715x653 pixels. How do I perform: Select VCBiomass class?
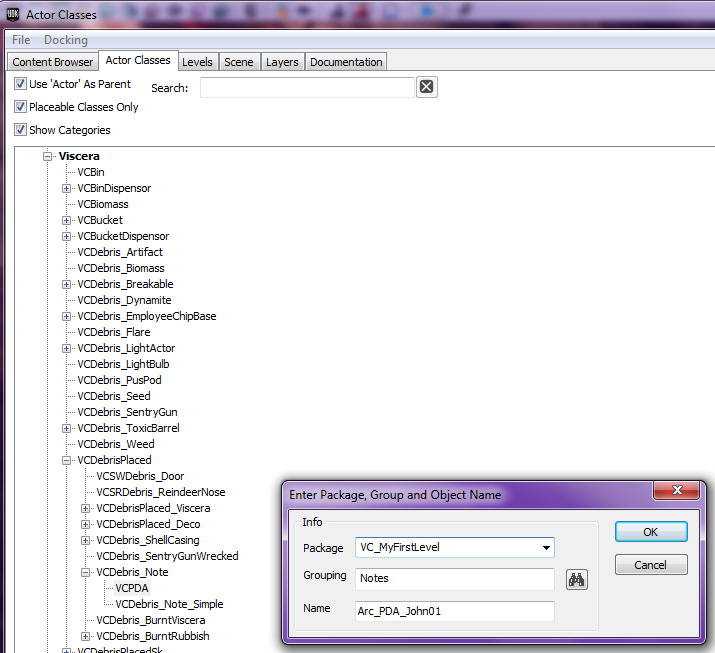pos(103,204)
